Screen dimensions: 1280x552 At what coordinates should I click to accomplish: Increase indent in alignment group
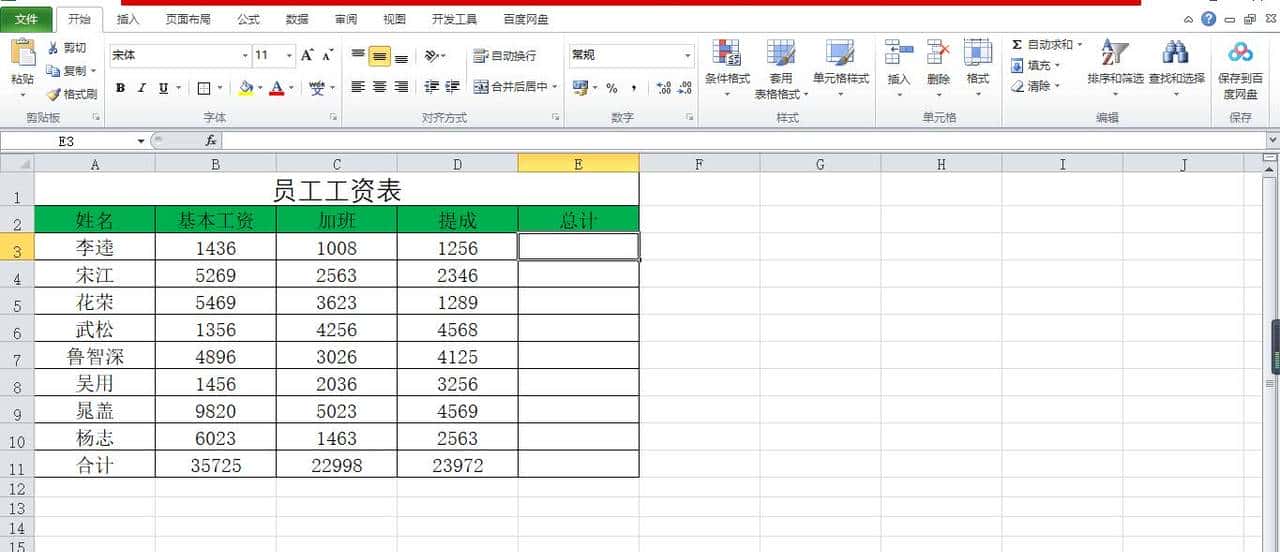(453, 87)
